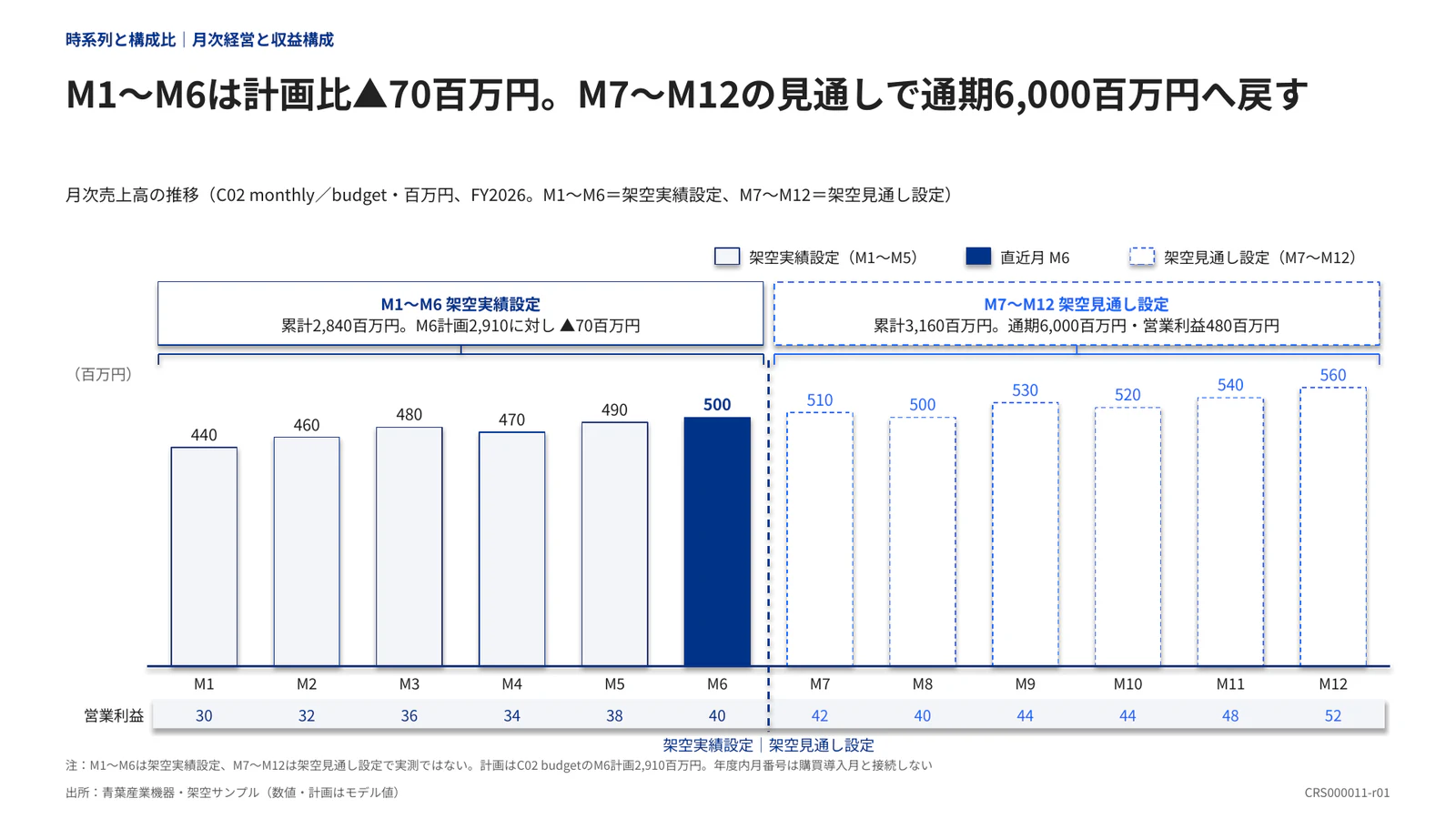The height and width of the screenshot is (819, 1456).
Task: Click the value label 500 above M6
Action: pos(717,404)
